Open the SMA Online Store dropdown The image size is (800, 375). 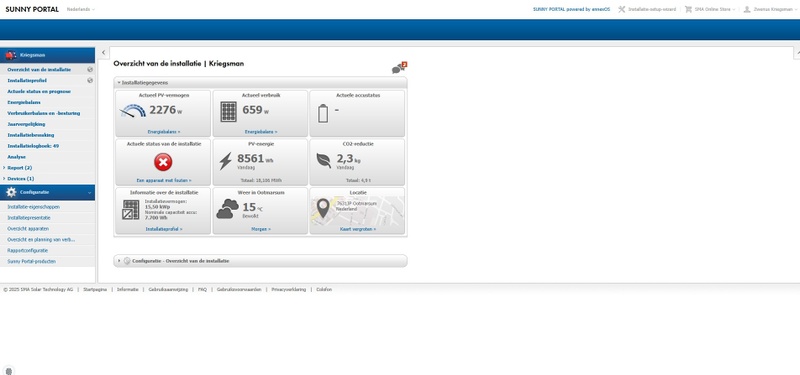click(715, 9)
